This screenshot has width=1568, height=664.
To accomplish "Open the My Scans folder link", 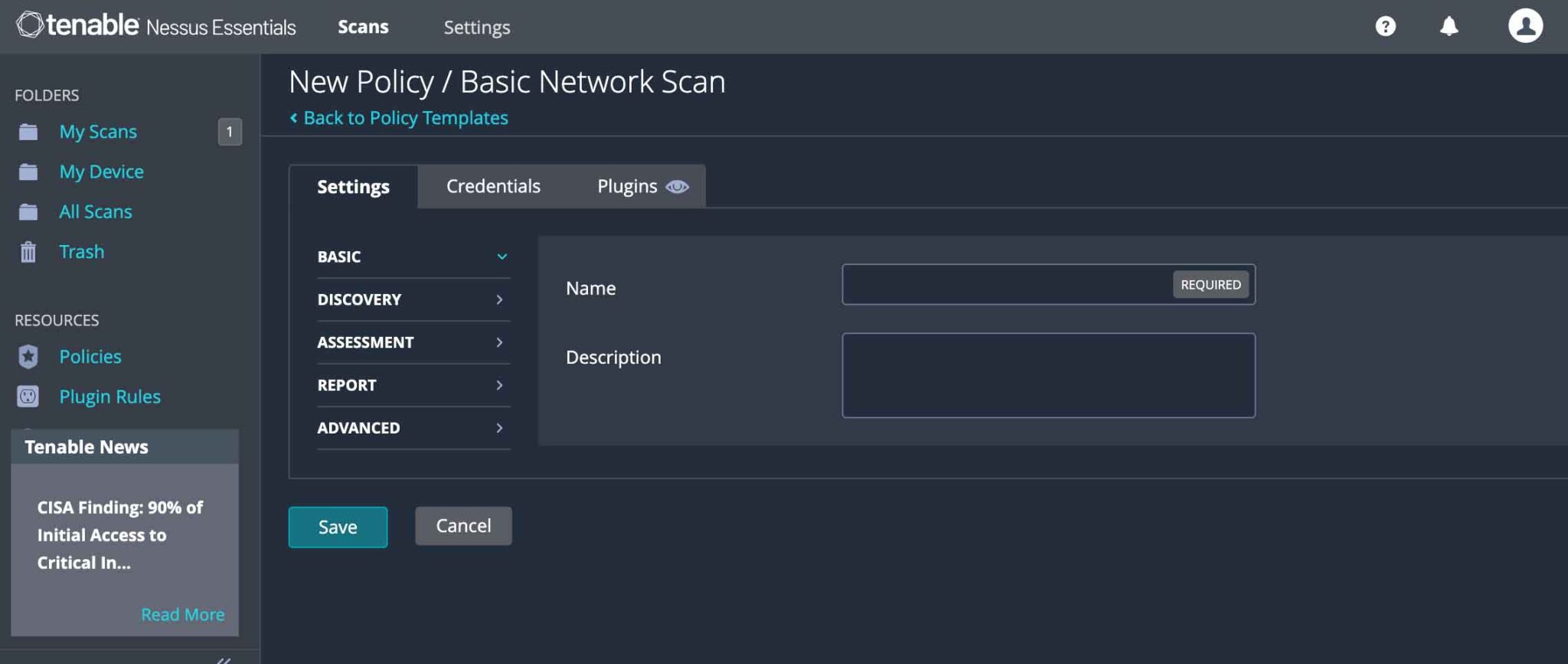I will pyautogui.click(x=98, y=132).
